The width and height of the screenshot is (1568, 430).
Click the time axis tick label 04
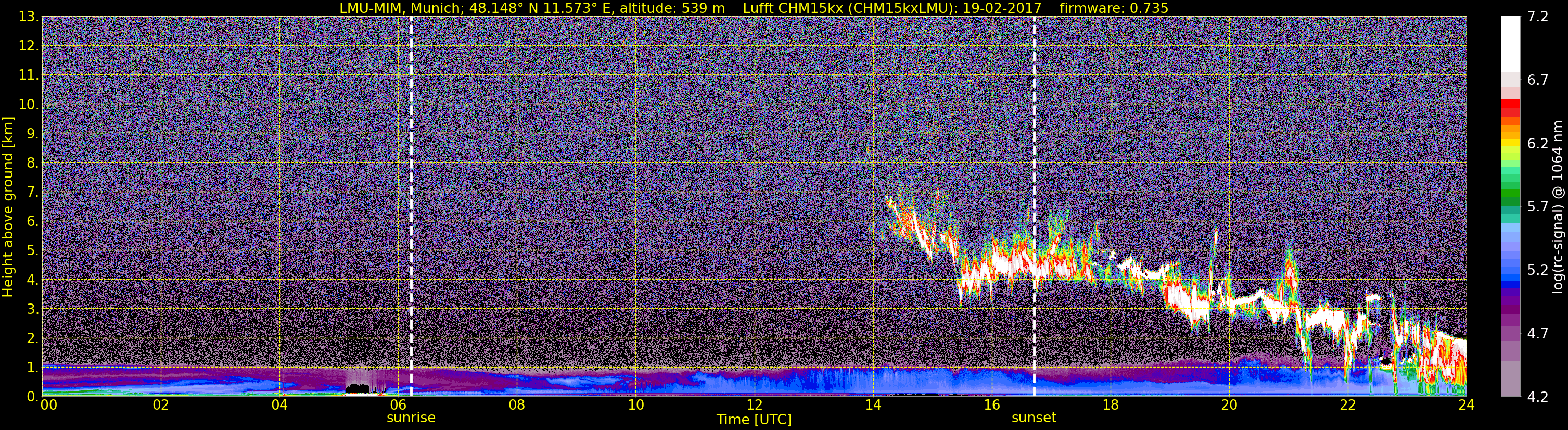tap(279, 406)
